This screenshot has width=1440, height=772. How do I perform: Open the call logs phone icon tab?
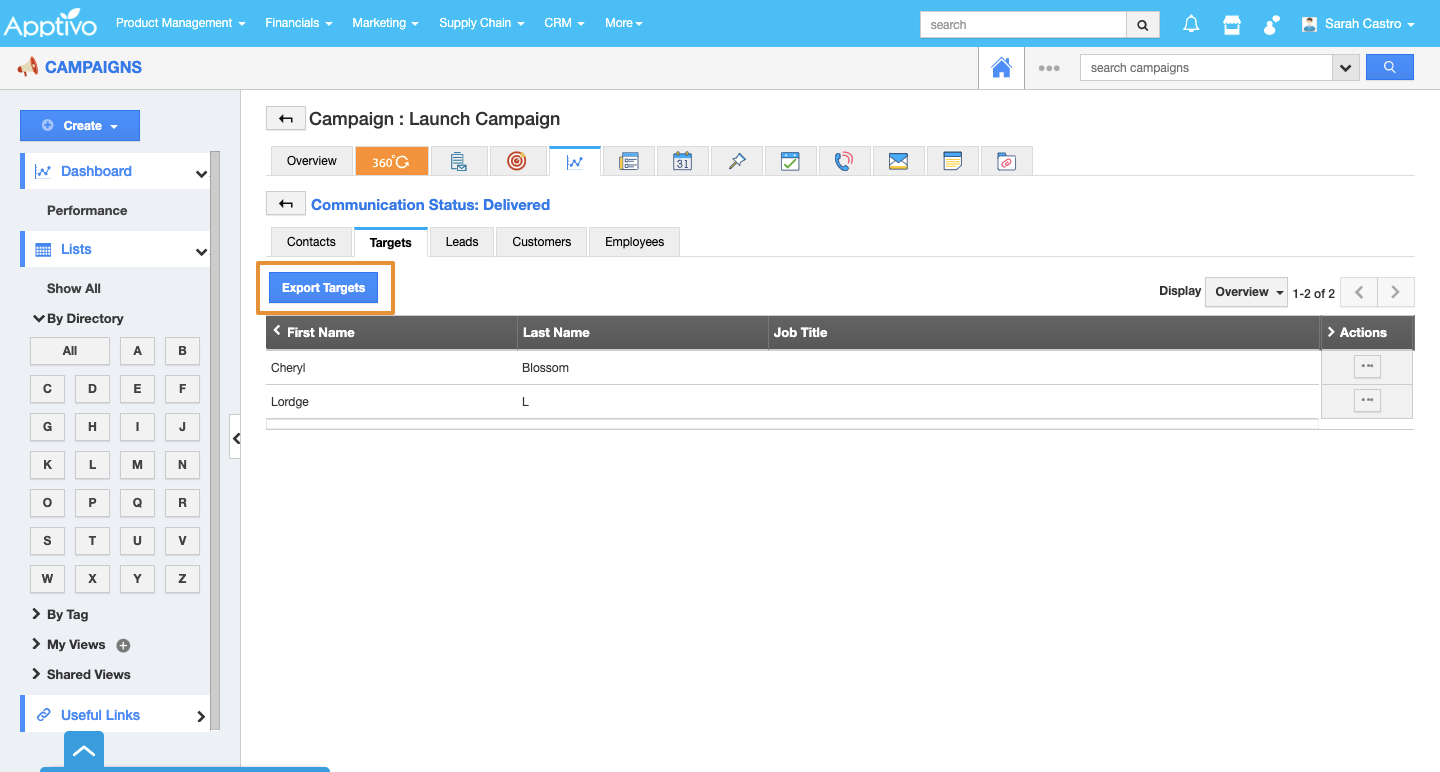(x=844, y=161)
